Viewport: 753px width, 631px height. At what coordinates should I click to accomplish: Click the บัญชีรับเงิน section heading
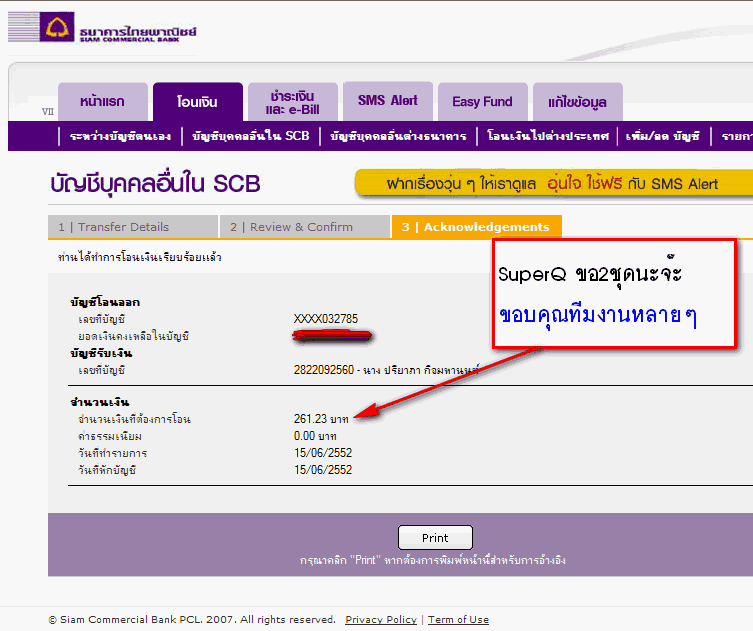click(101, 353)
